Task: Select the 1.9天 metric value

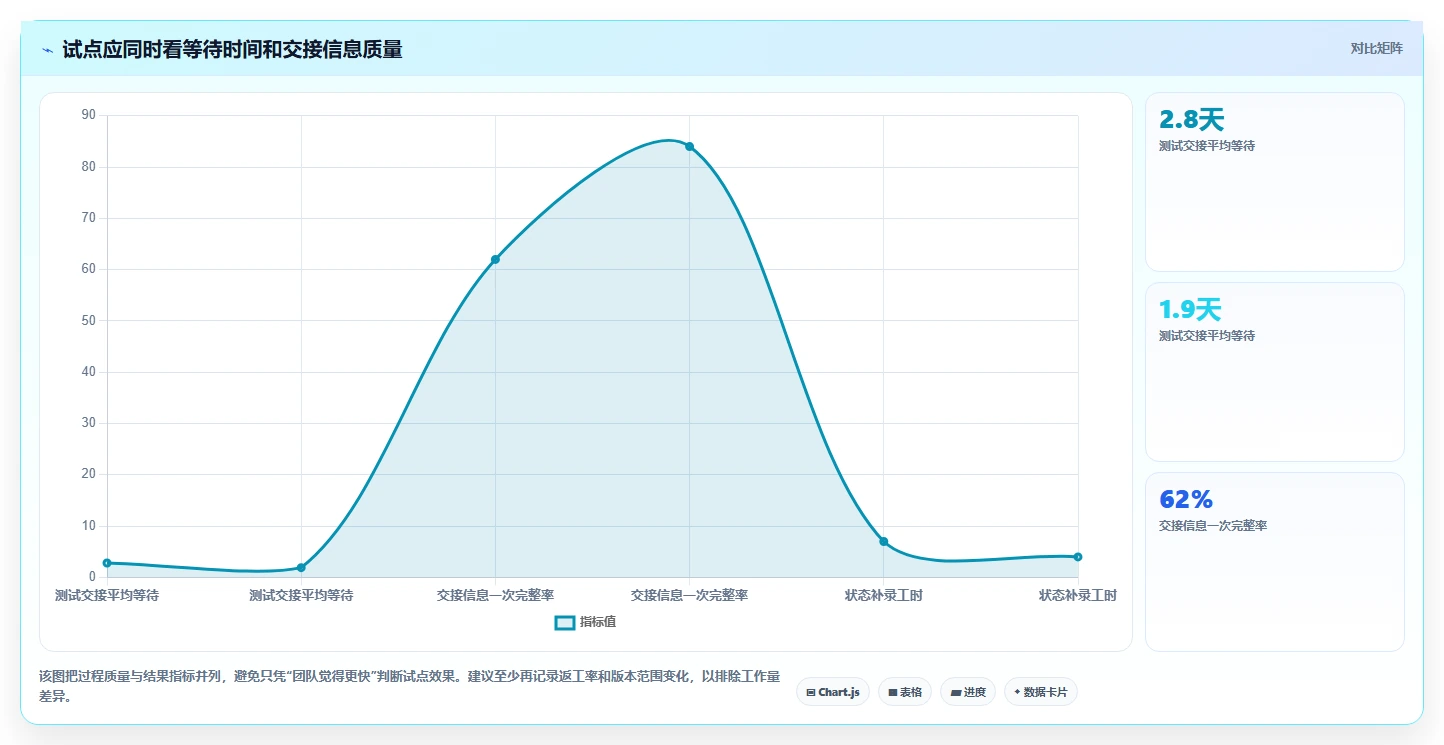Action: click(1190, 310)
